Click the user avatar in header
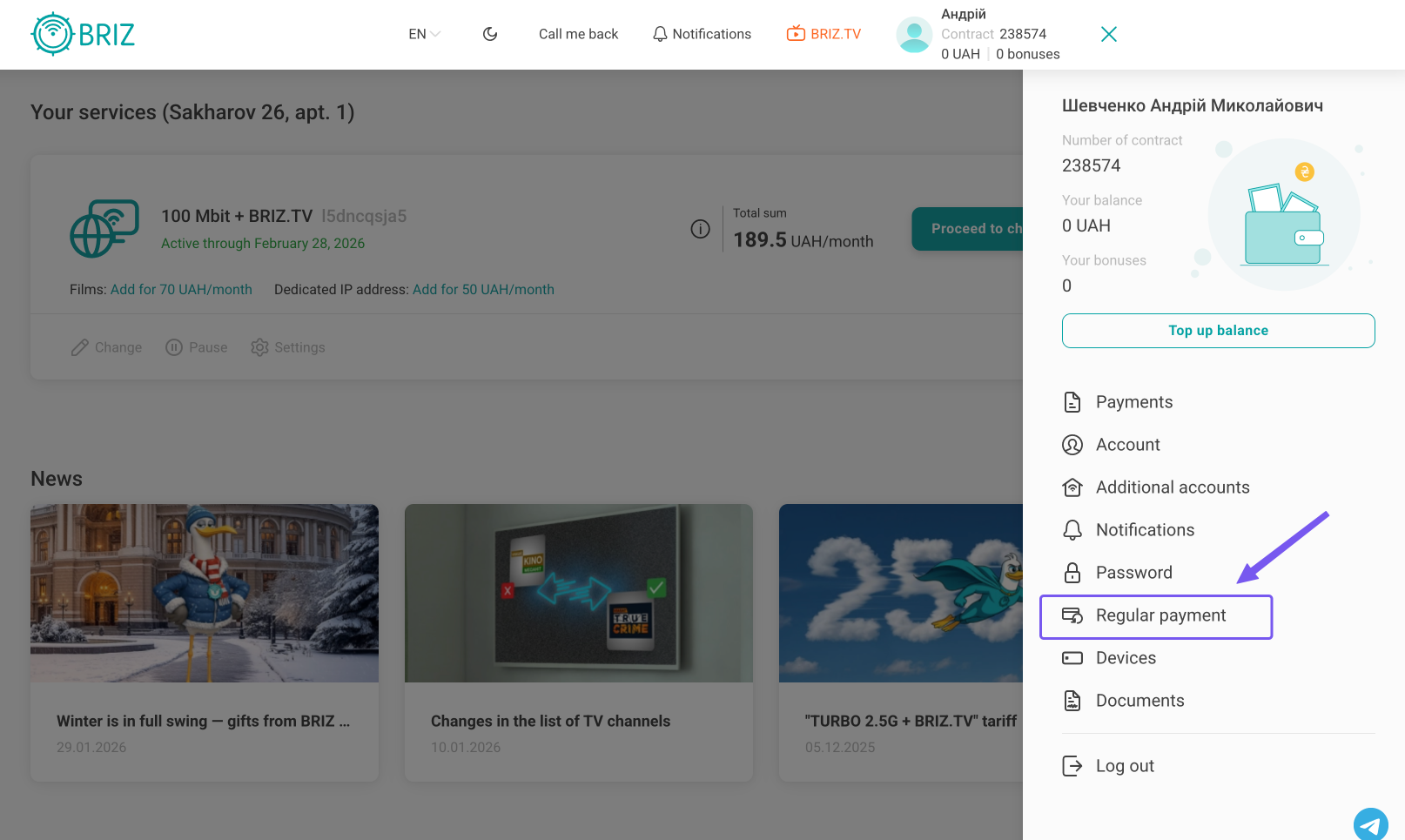Image resolution: width=1405 pixels, height=840 pixels. [x=914, y=35]
